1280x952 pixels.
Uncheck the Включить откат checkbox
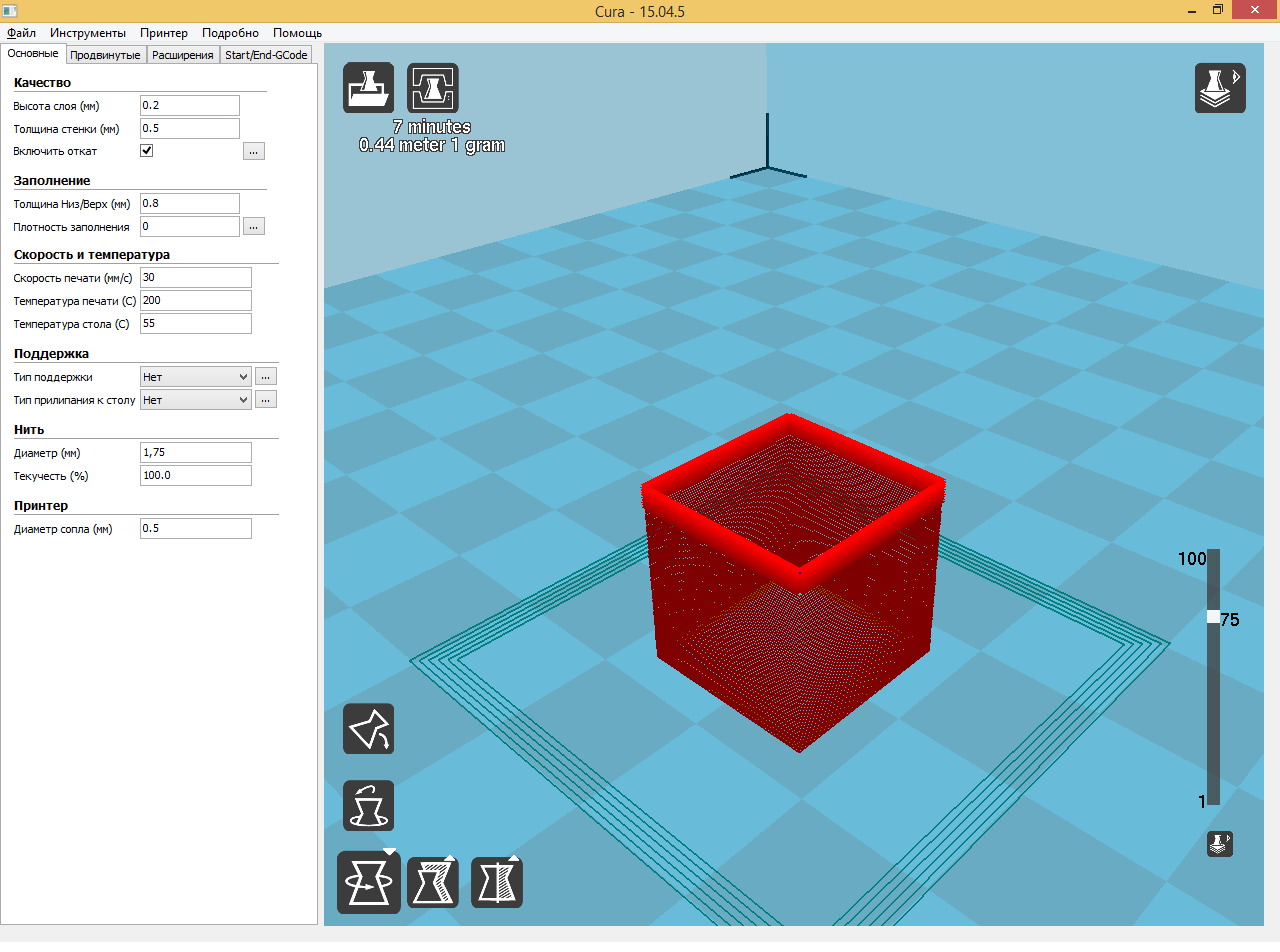coord(146,151)
